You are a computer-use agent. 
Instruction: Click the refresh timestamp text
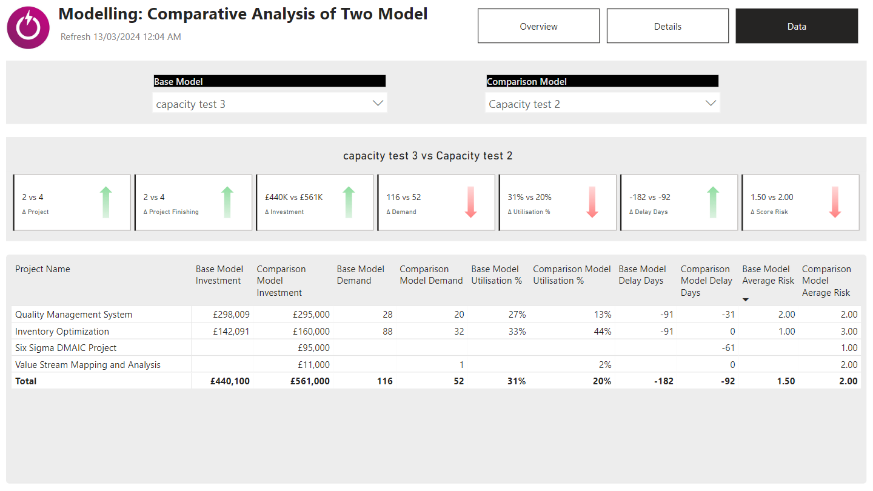click(x=120, y=37)
